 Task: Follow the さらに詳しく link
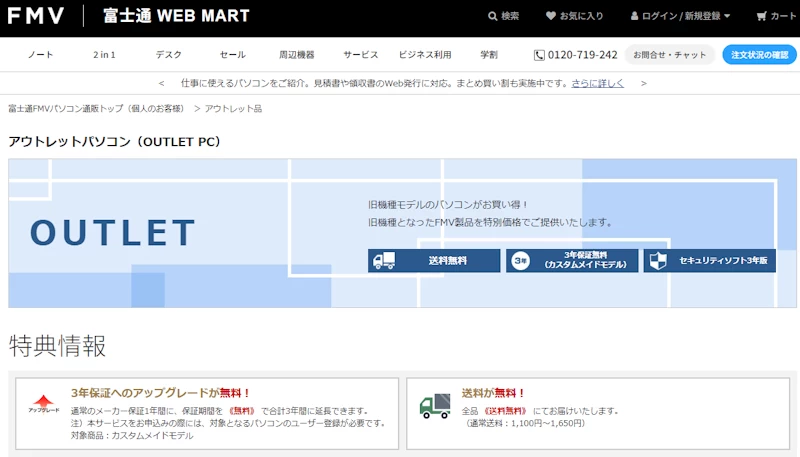point(597,83)
